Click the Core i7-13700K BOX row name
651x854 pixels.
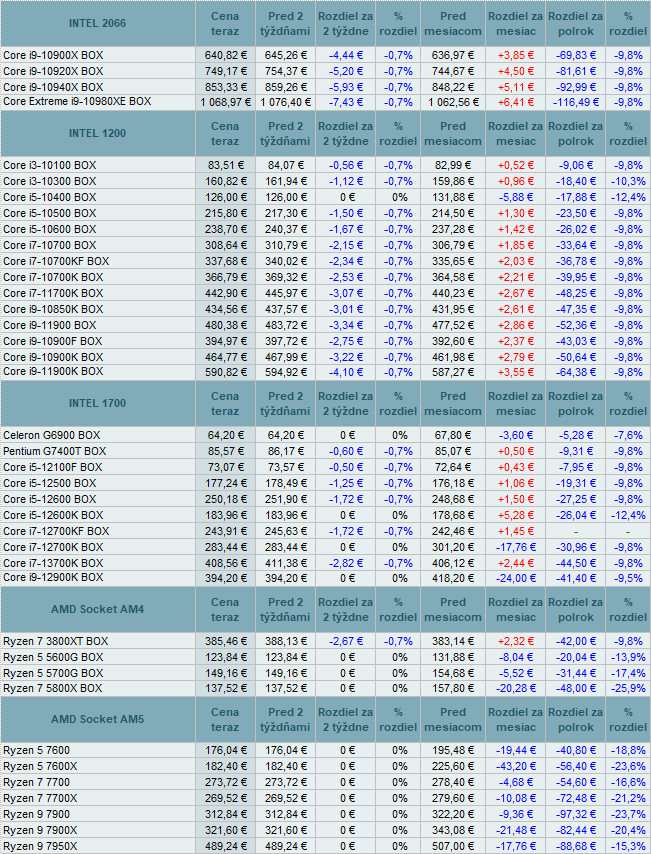pos(53,563)
